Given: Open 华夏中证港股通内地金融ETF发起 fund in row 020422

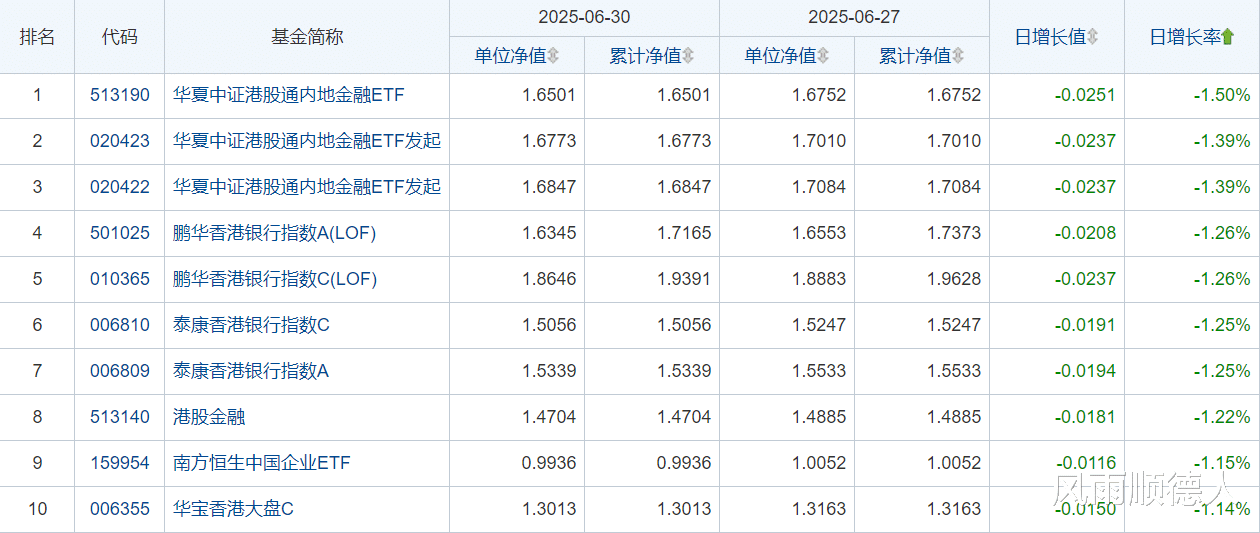Looking at the screenshot, I should (307, 187).
